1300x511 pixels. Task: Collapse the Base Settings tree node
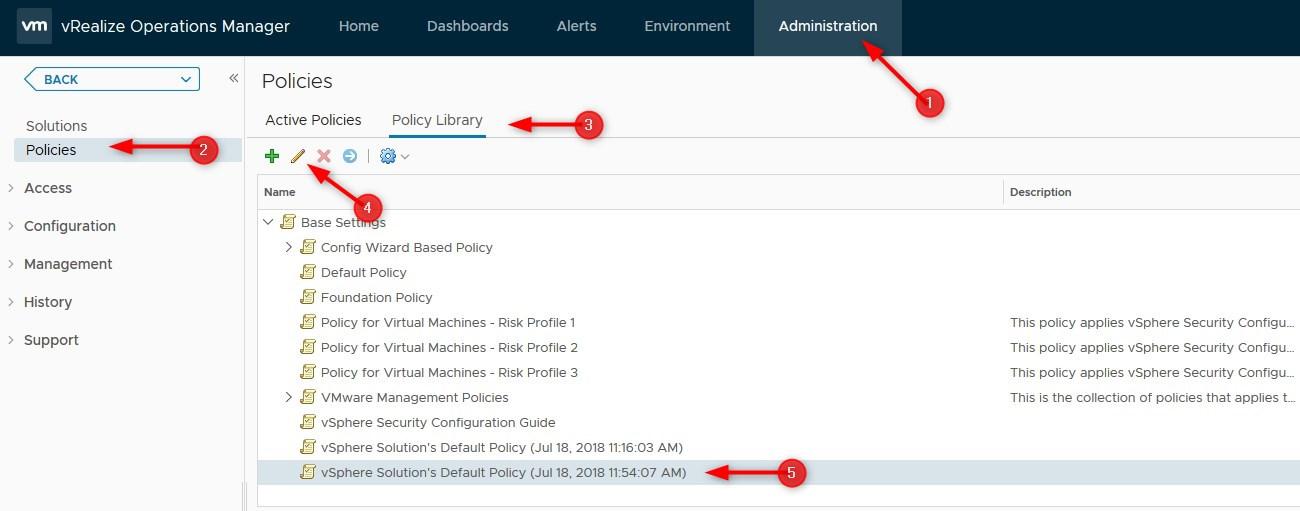click(x=268, y=222)
